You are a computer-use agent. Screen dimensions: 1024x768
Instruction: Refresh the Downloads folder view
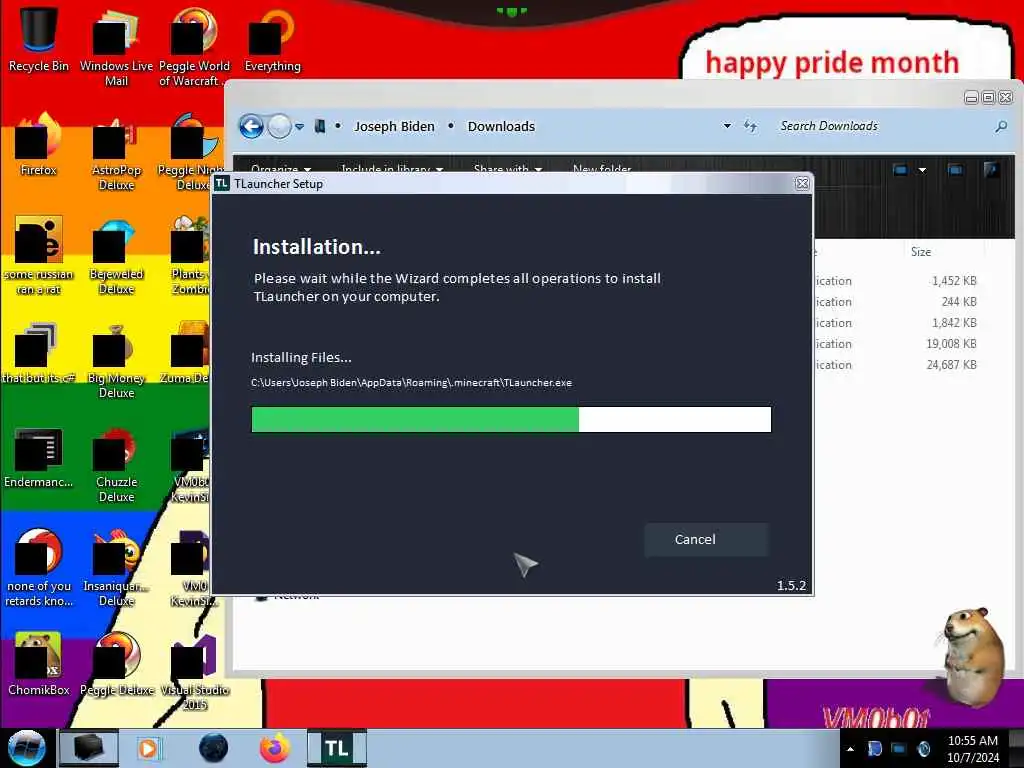coord(750,126)
